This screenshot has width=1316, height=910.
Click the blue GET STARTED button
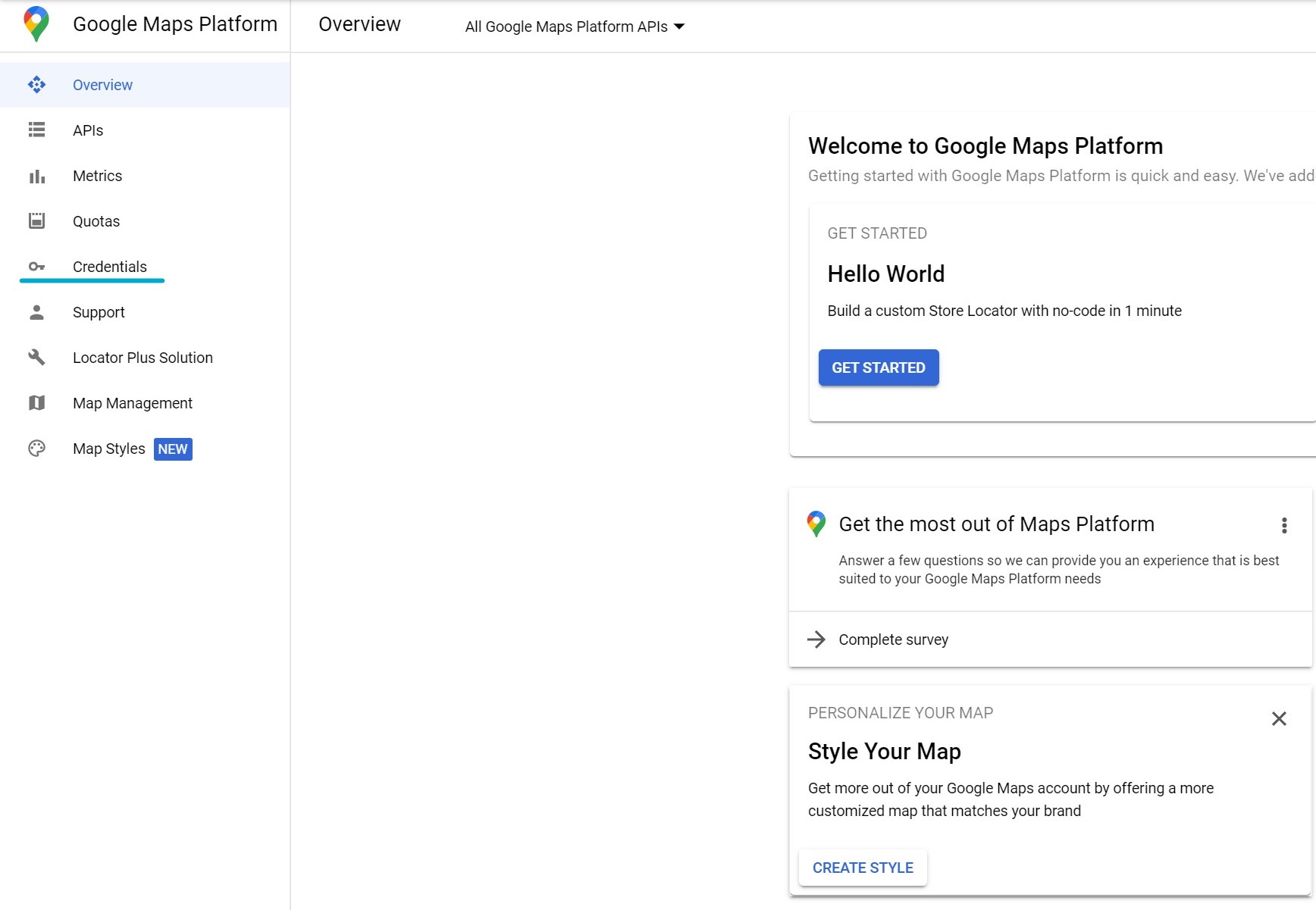879,367
